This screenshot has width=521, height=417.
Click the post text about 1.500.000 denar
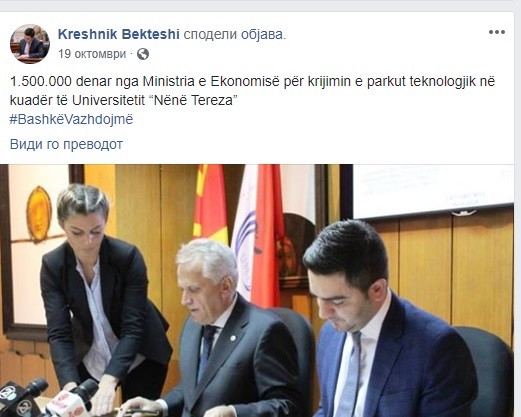[252, 81]
